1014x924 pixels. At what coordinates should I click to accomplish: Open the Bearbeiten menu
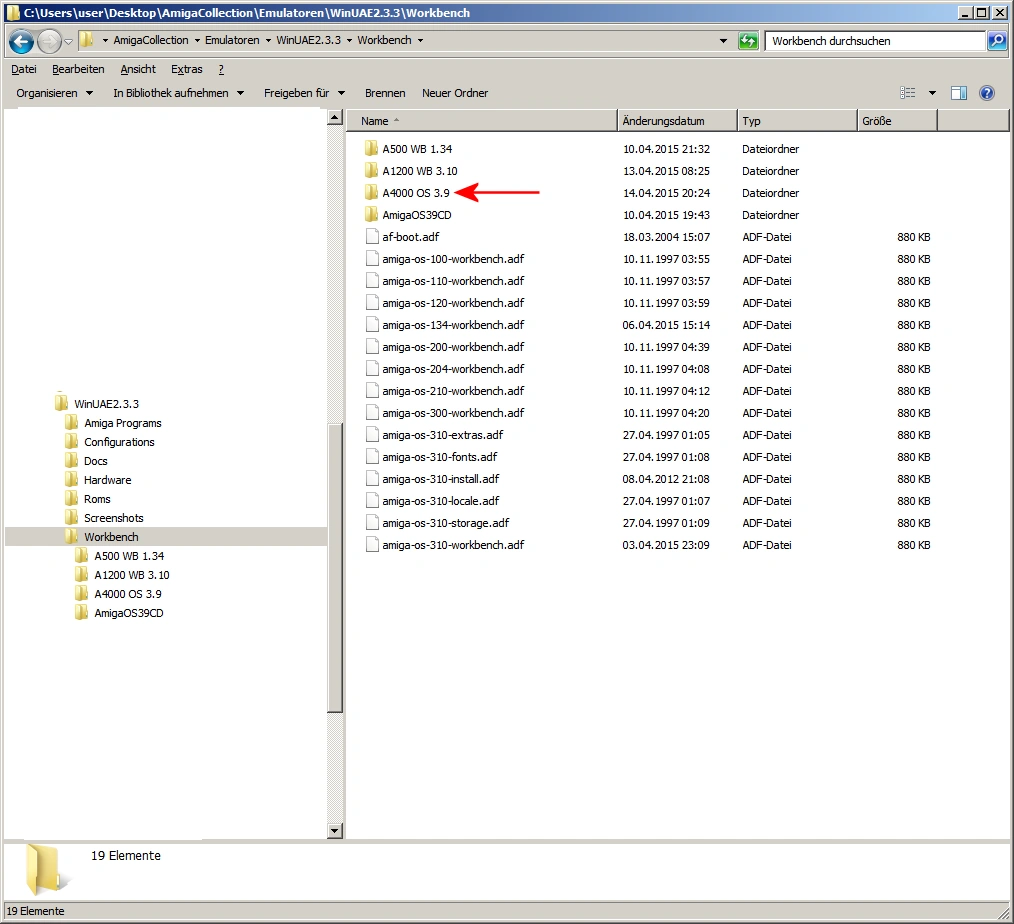[78, 69]
